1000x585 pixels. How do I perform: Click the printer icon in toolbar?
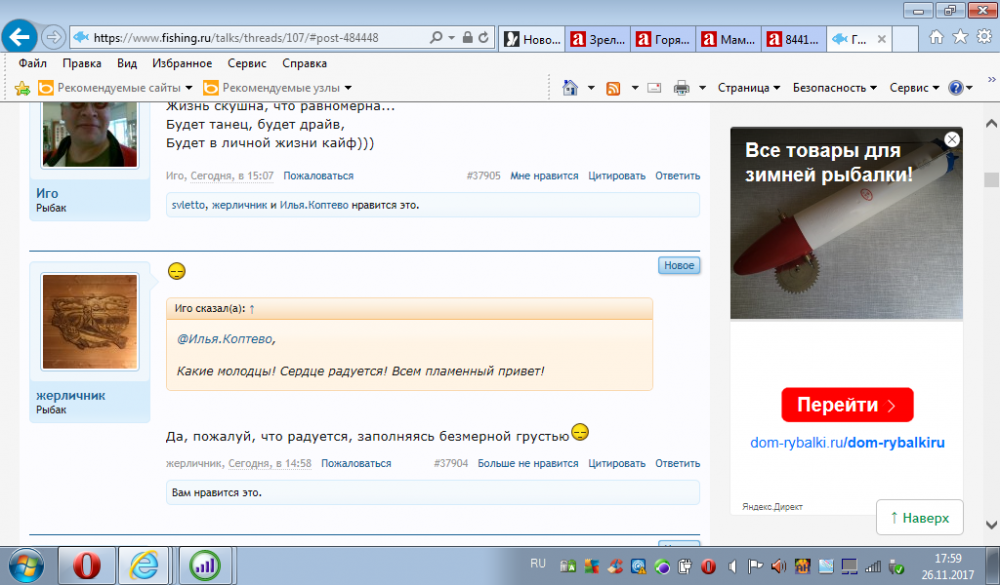682,87
